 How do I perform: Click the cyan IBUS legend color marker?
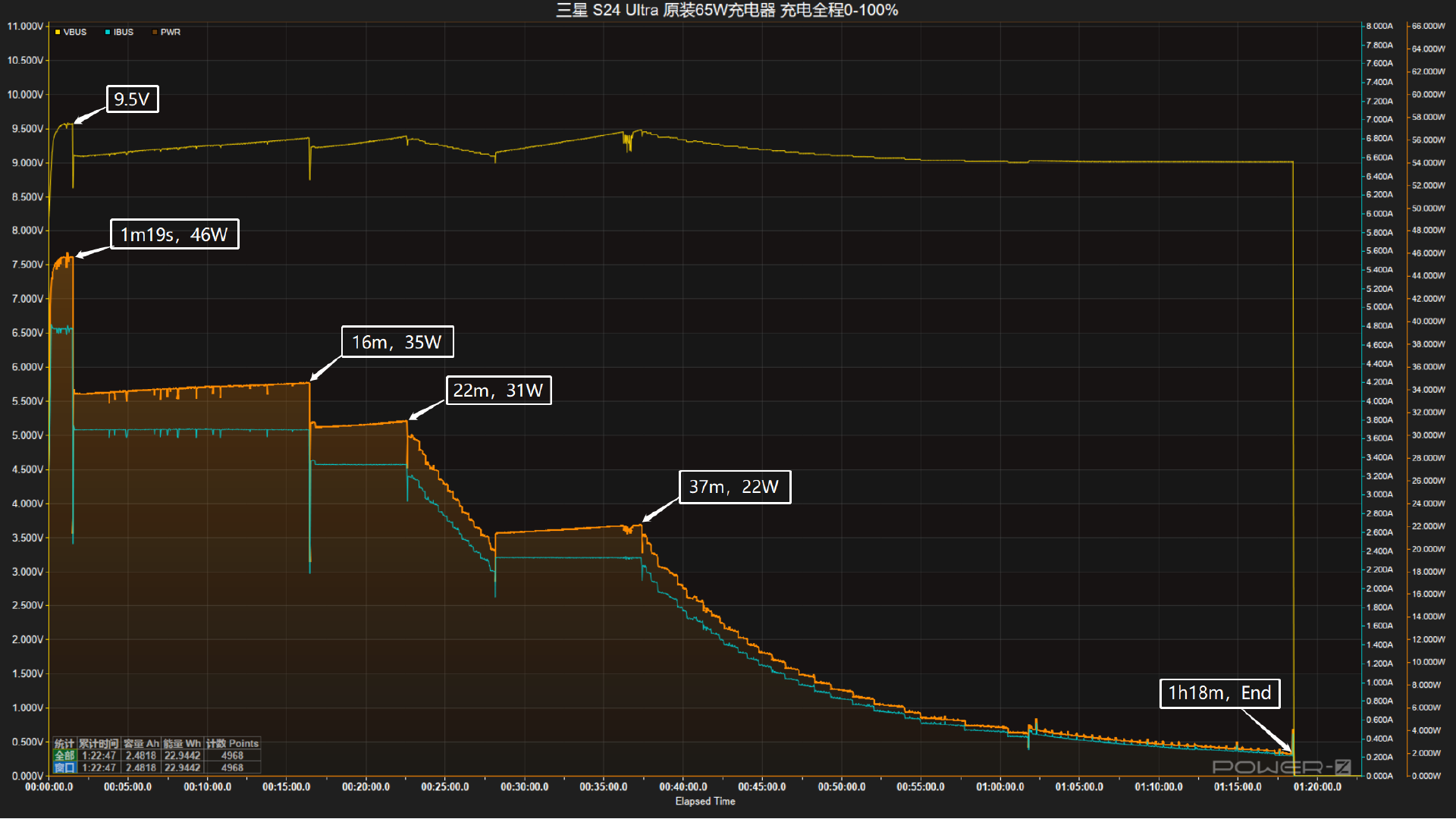pos(108,32)
